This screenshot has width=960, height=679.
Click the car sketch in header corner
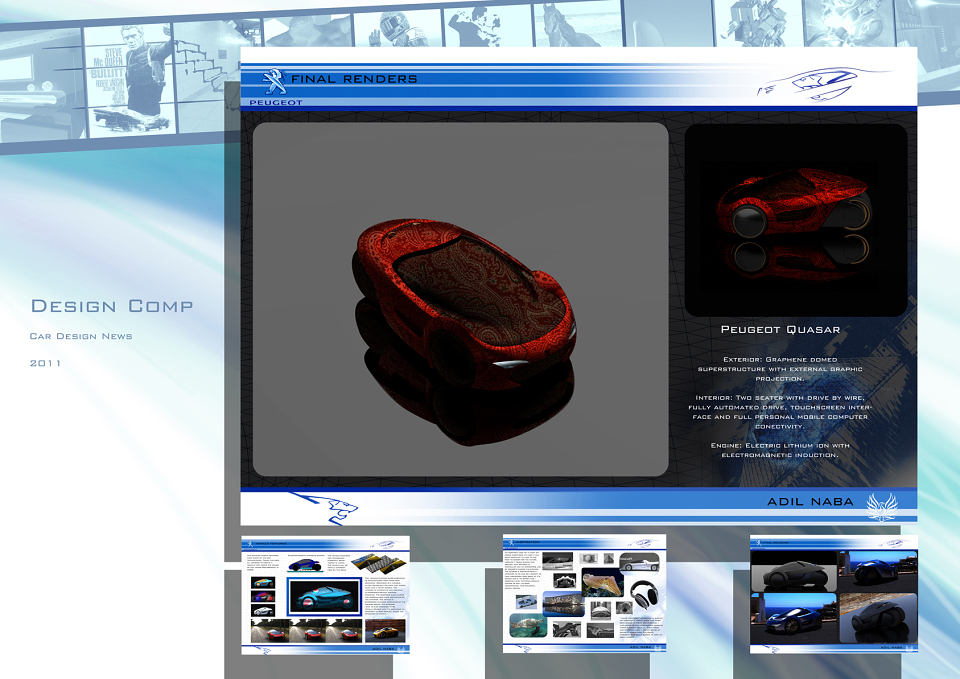(x=822, y=84)
